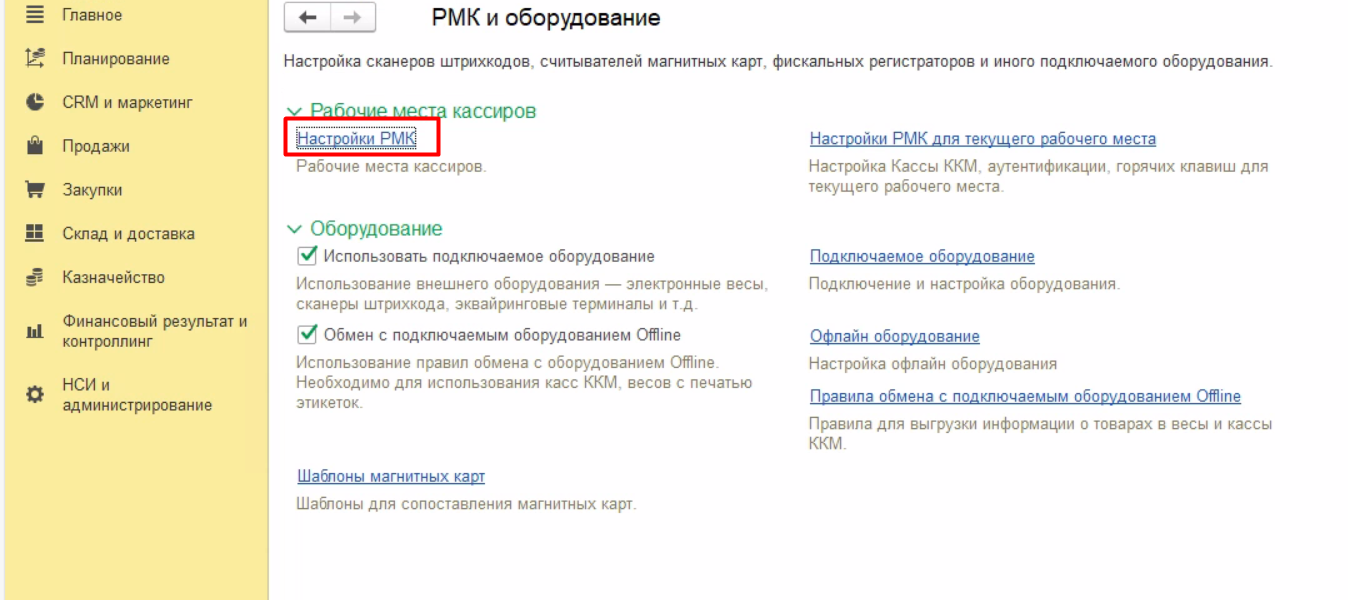
Task: Click the НСИ и администрирование gear icon
Action: 35,395
